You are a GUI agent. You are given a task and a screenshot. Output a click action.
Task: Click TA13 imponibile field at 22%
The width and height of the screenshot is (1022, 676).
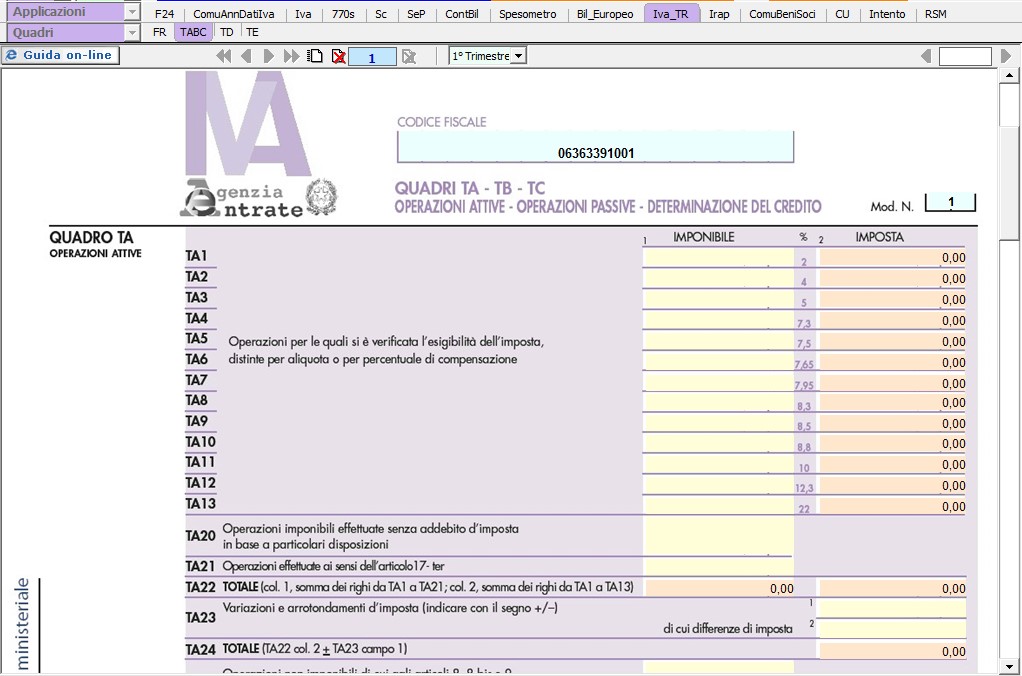tap(718, 506)
